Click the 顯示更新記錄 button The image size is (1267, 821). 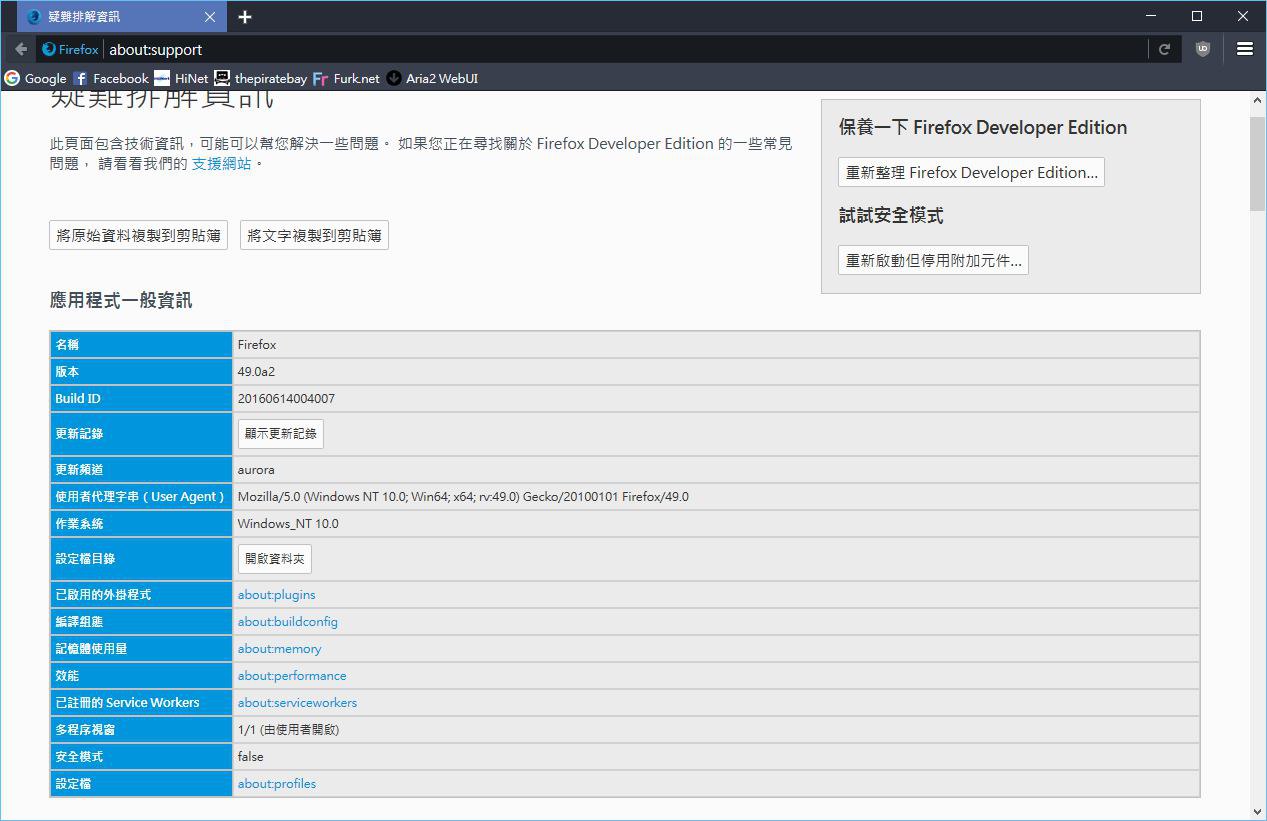281,434
